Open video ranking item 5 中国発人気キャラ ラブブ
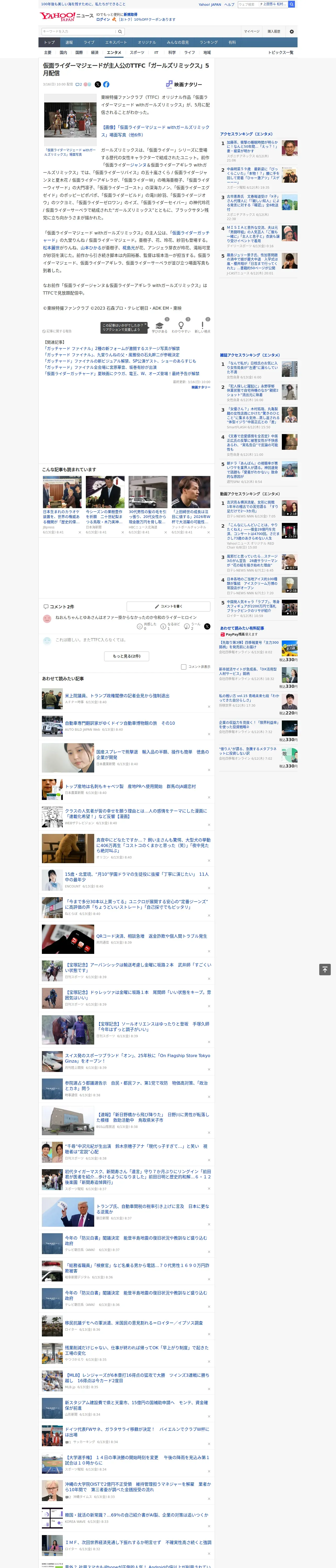Image resolution: width=336 pixels, height=1568 pixels. (254, 606)
